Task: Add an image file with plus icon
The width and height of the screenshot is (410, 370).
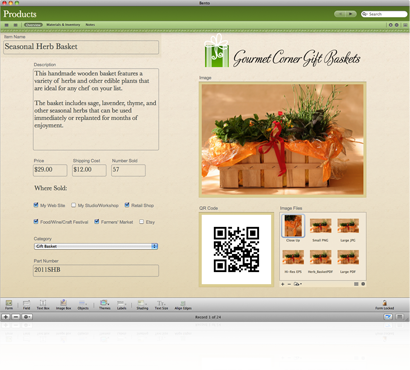Action: (x=283, y=284)
